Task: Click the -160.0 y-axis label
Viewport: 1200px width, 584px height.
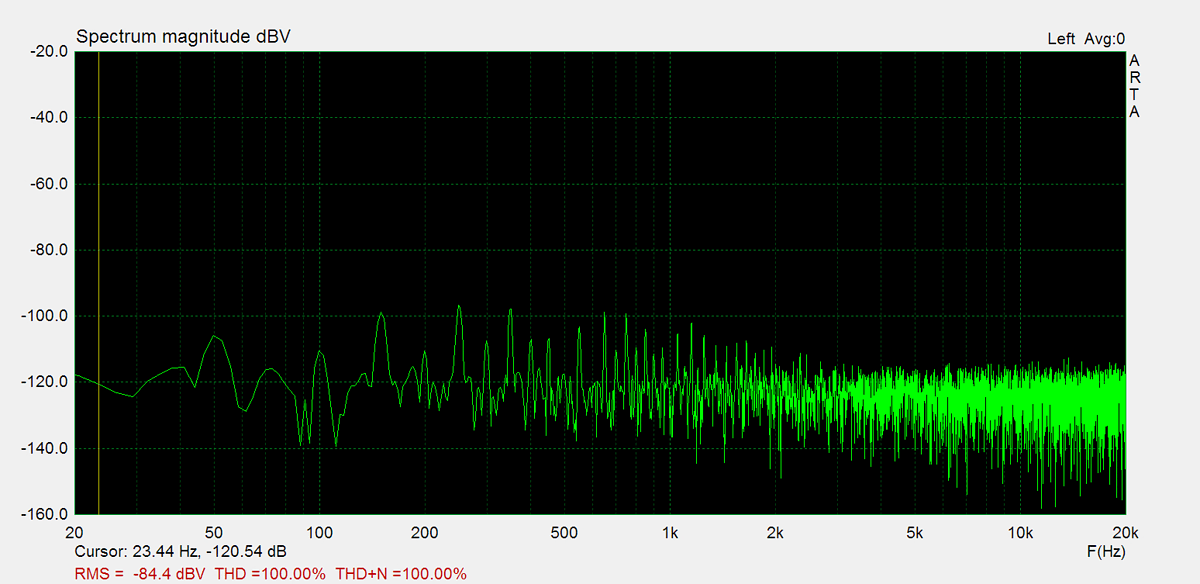Action: (x=44, y=514)
